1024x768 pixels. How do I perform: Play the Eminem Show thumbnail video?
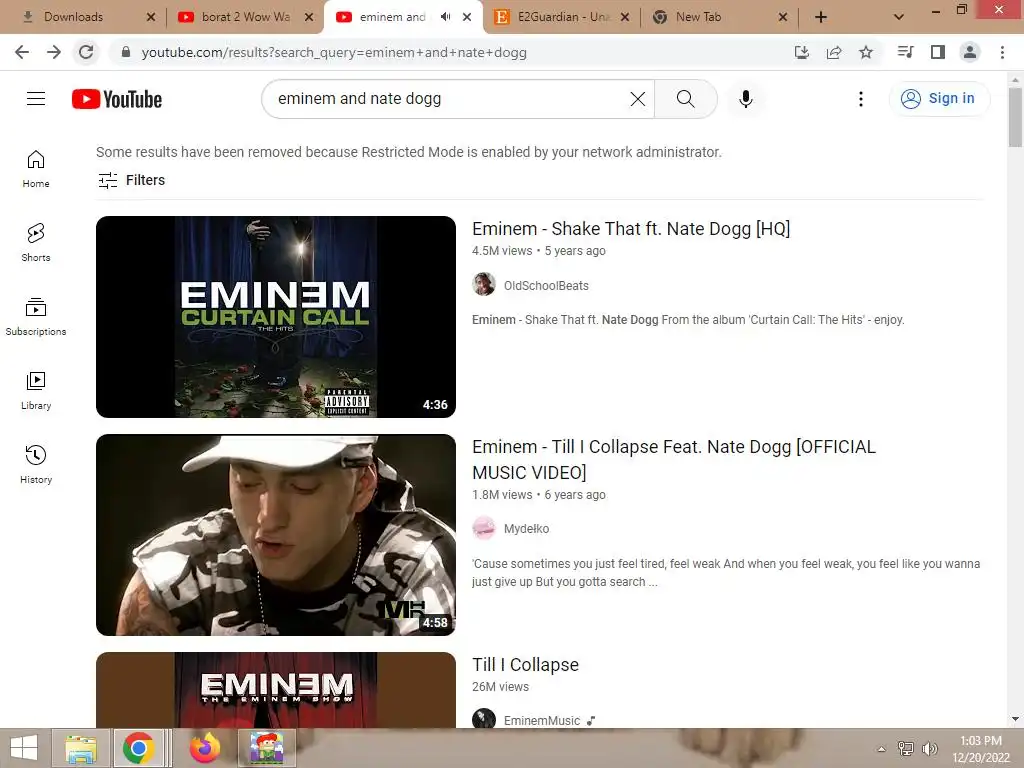276,690
